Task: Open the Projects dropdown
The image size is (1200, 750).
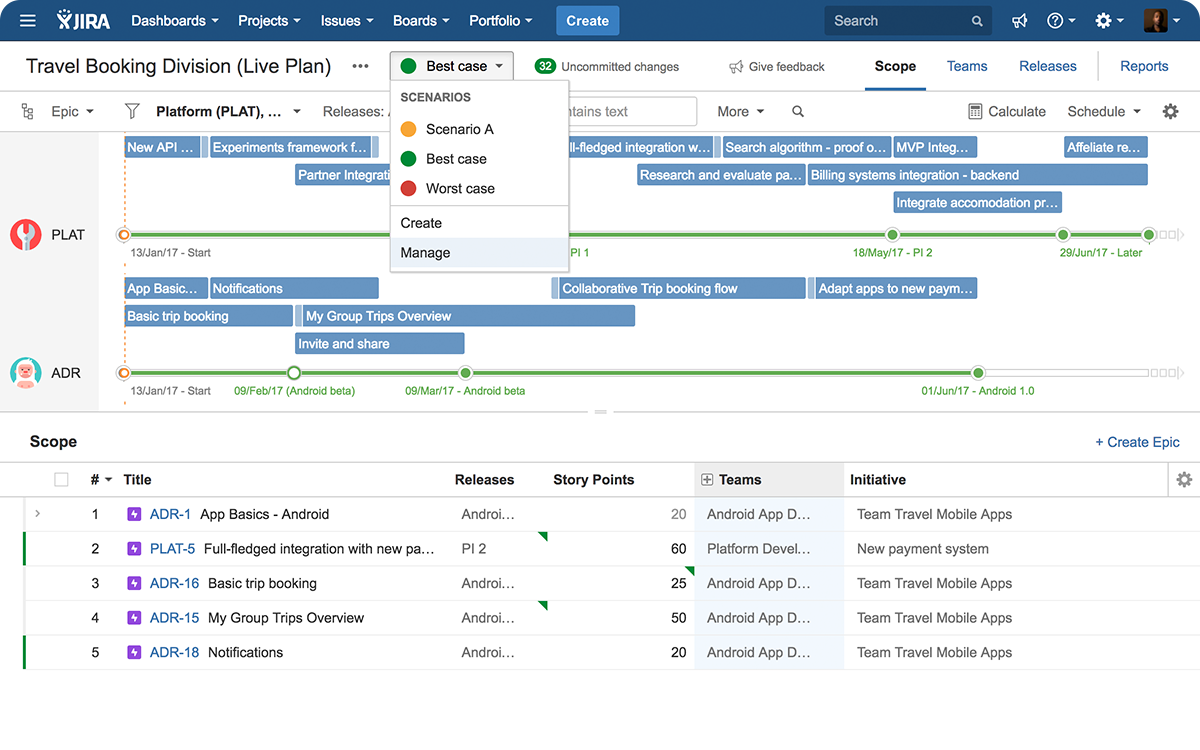Action: coord(269,21)
